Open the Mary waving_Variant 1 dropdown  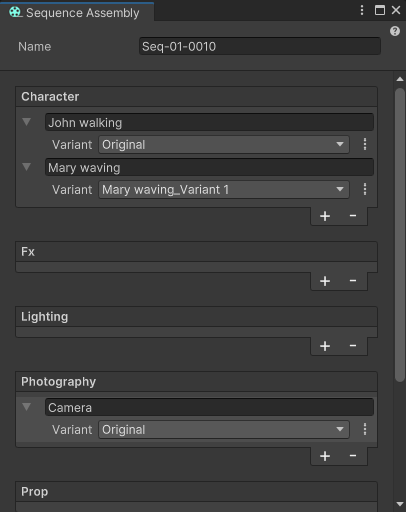pyautogui.click(x=224, y=189)
